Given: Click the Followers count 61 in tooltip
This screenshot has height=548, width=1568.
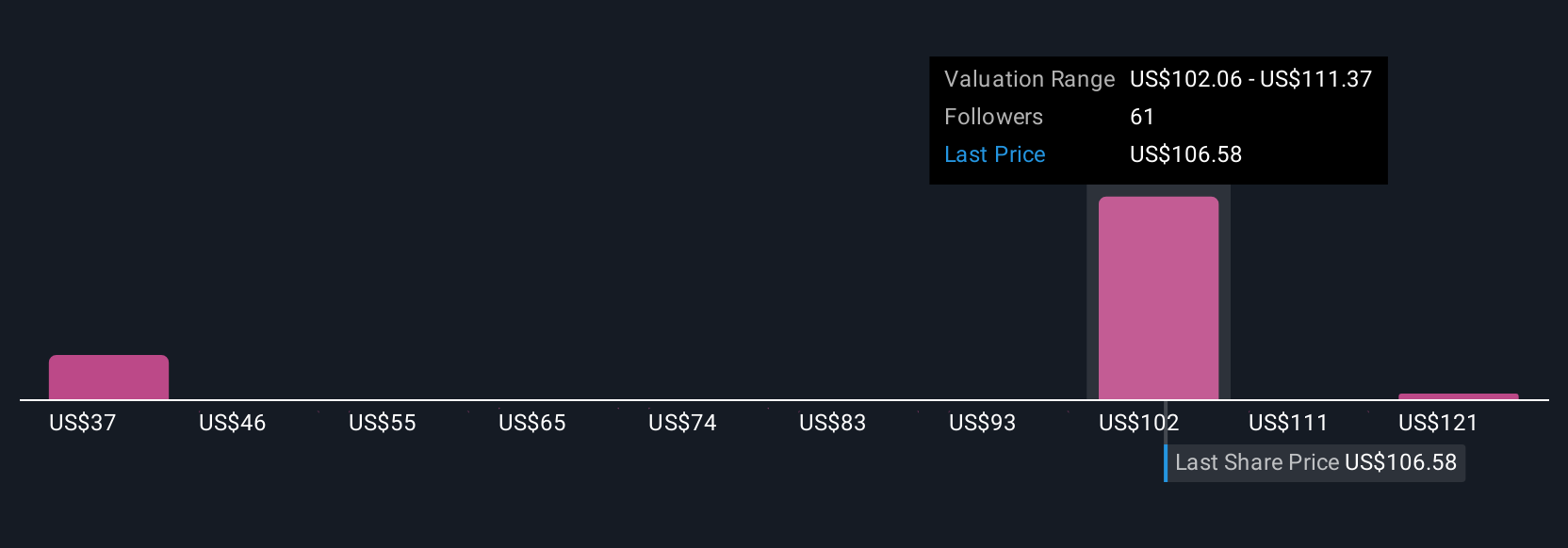Looking at the screenshot, I should (1142, 117).
